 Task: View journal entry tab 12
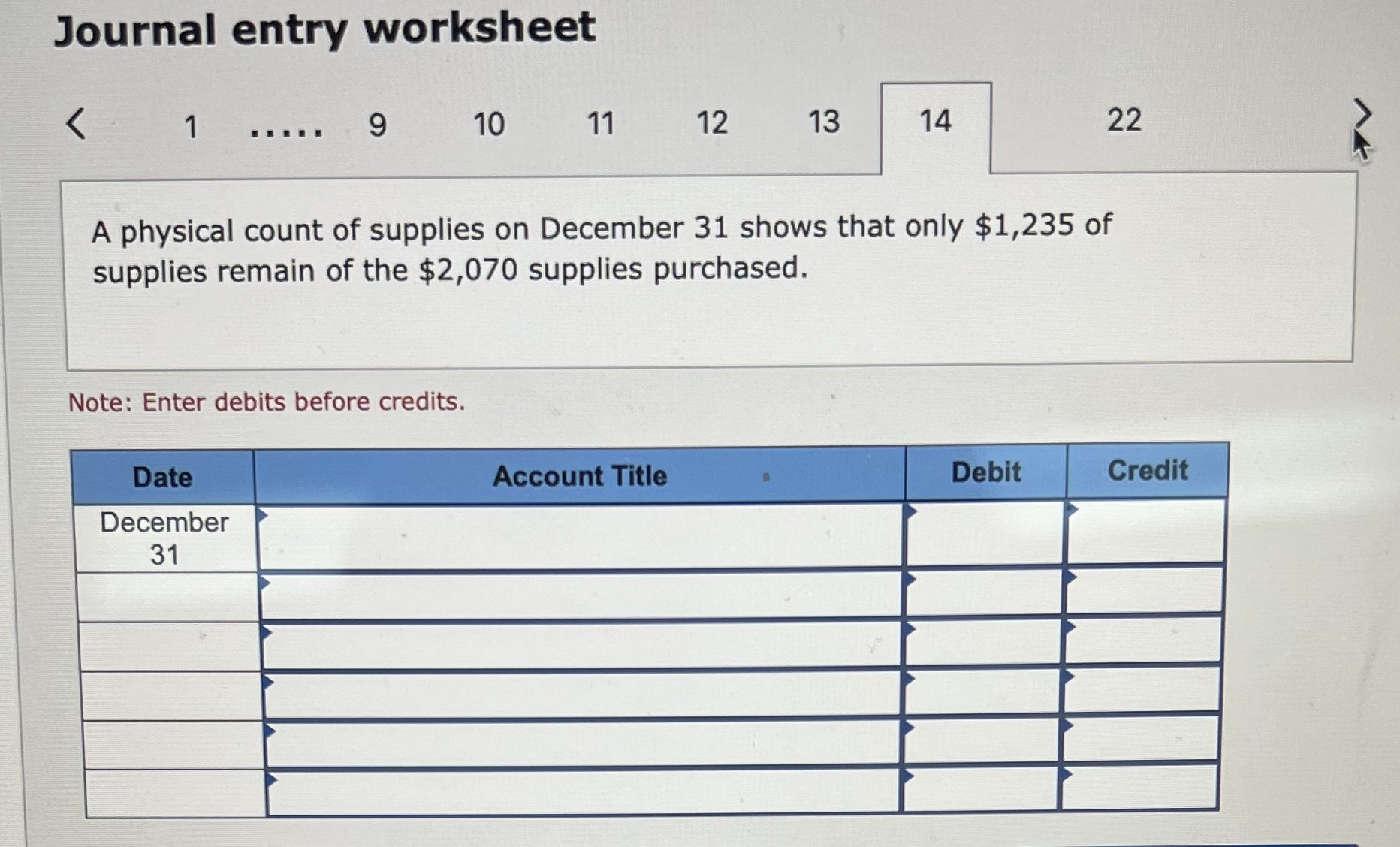click(712, 124)
